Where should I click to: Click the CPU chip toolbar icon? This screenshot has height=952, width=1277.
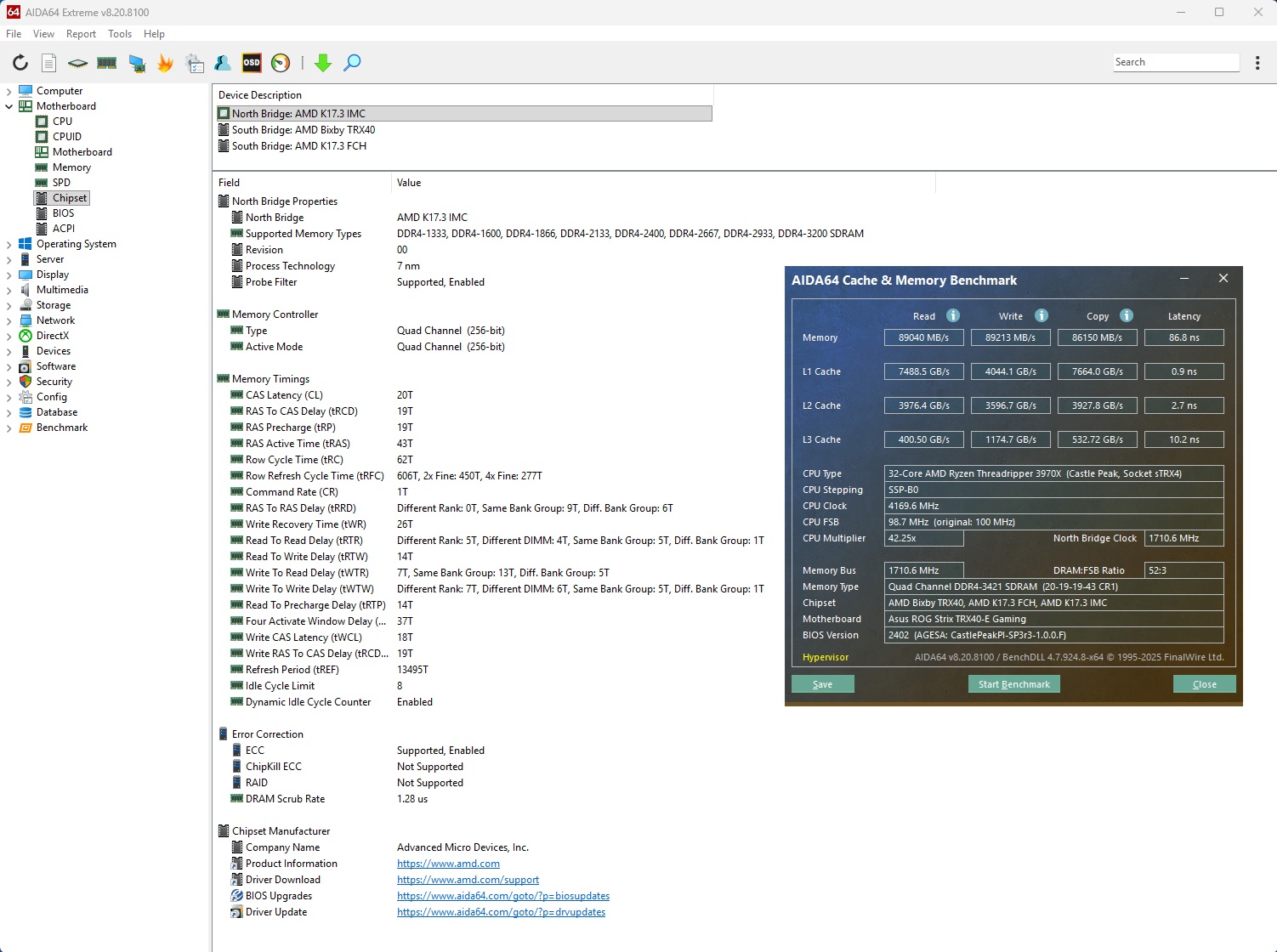pyautogui.click(x=77, y=63)
